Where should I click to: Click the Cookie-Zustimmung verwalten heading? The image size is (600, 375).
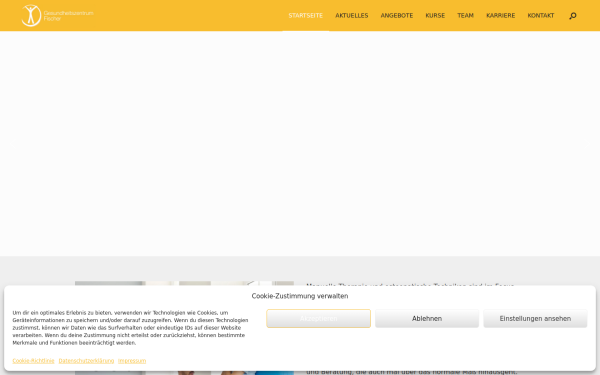point(300,296)
